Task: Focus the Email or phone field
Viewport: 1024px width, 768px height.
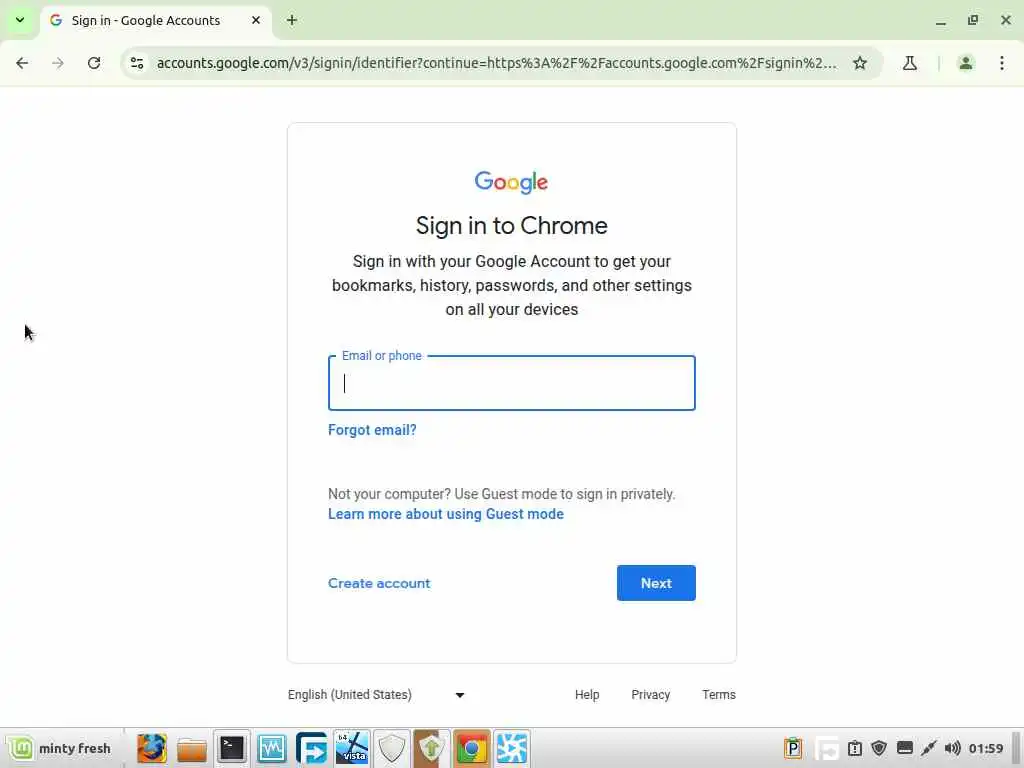Action: 512,383
